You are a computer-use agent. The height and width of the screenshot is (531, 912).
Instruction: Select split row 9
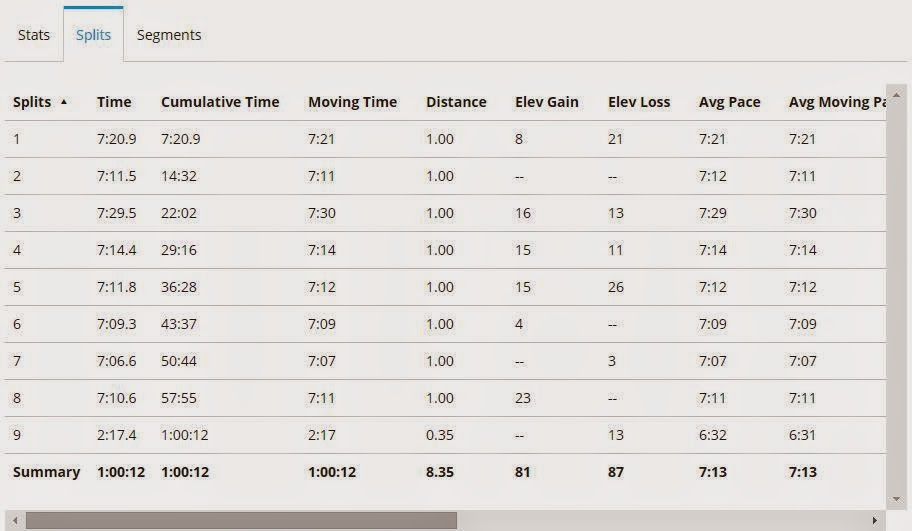click(16, 435)
